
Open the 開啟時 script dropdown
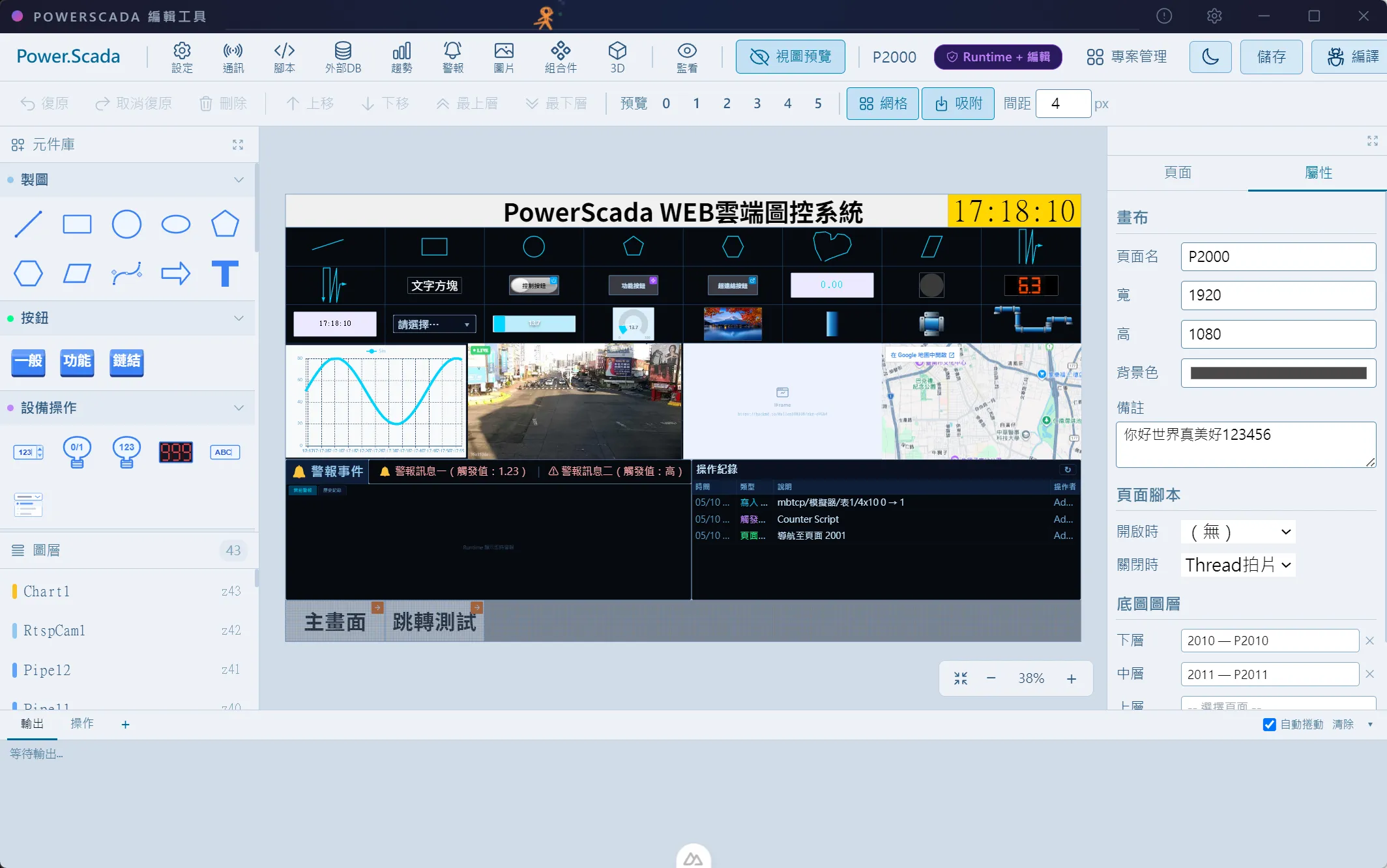[1238, 532]
